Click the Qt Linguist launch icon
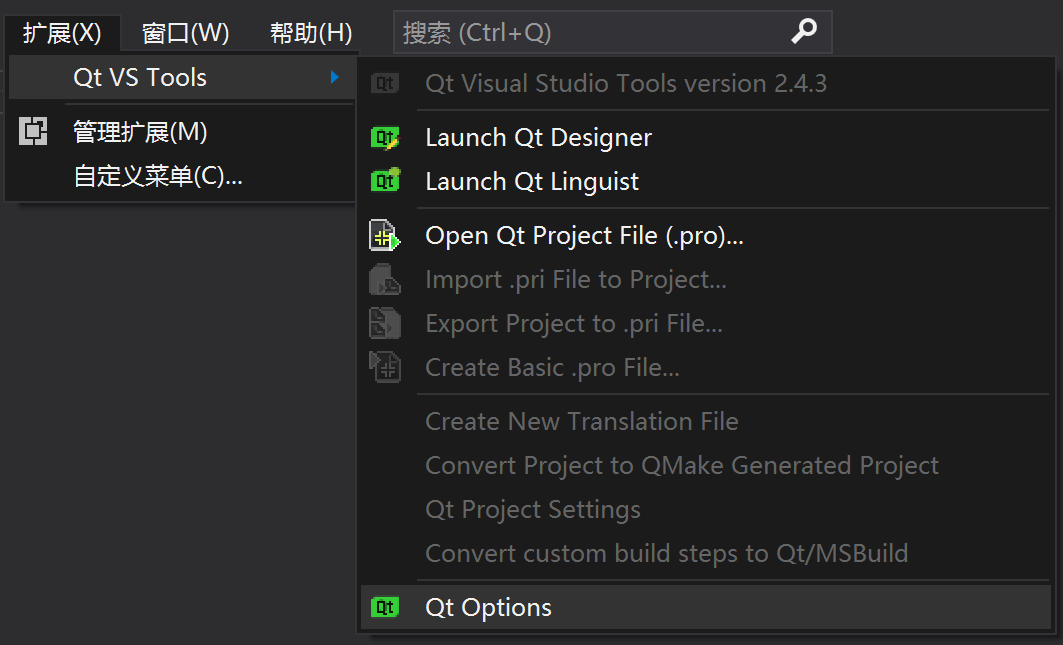 pos(385,181)
